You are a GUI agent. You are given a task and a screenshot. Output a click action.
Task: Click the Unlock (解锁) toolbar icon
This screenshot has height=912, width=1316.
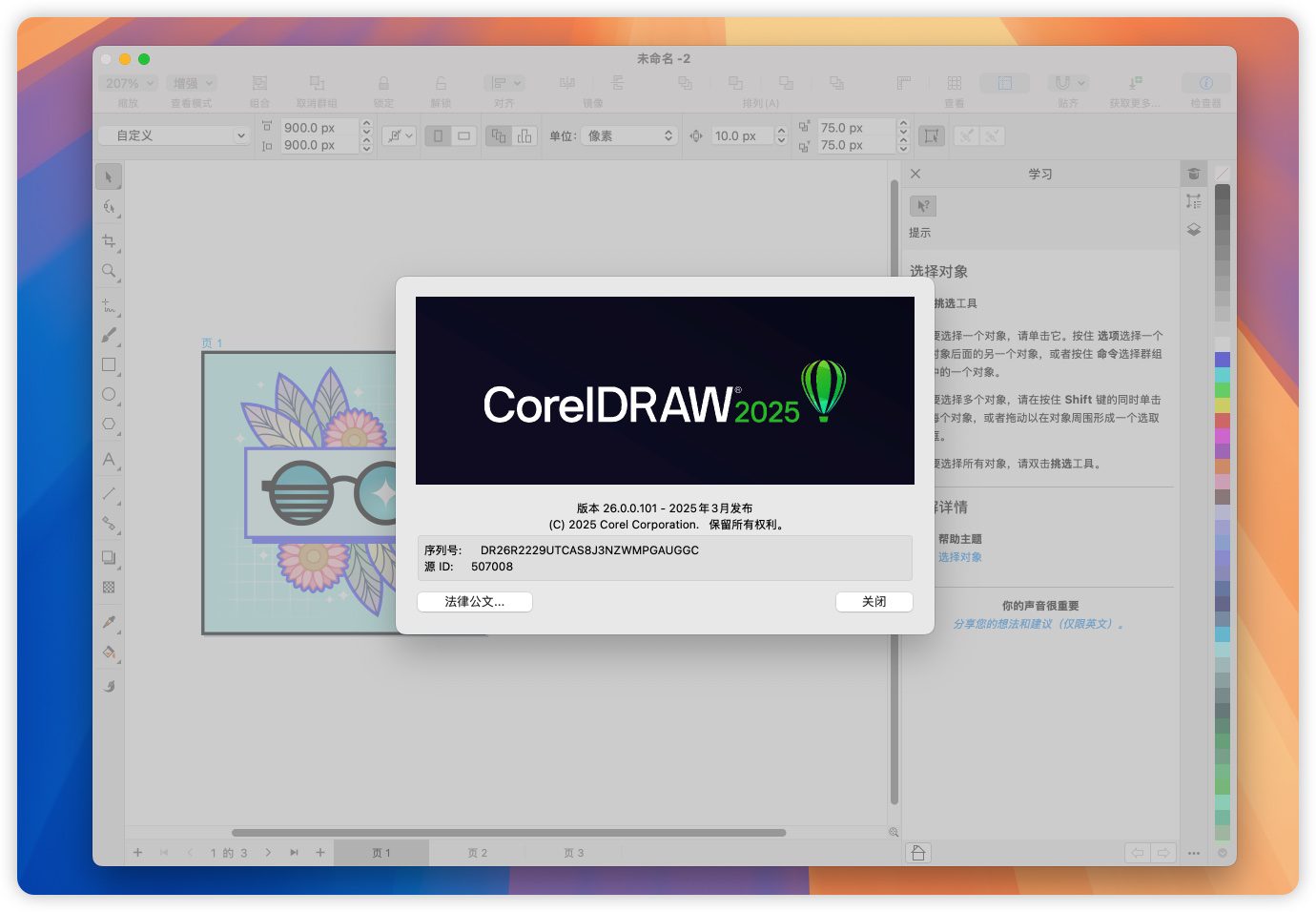(441, 83)
